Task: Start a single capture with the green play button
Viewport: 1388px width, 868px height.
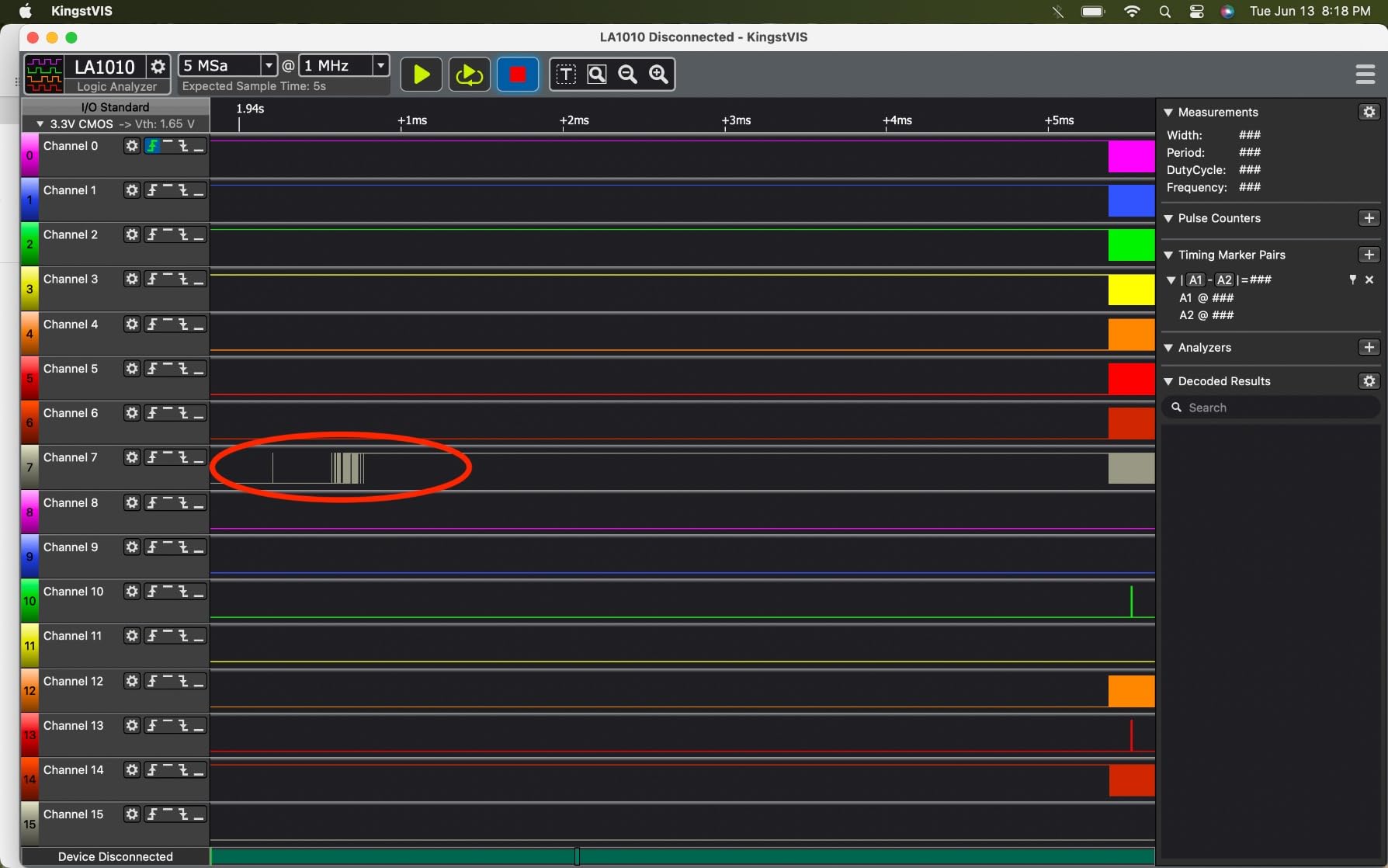Action: click(421, 75)
